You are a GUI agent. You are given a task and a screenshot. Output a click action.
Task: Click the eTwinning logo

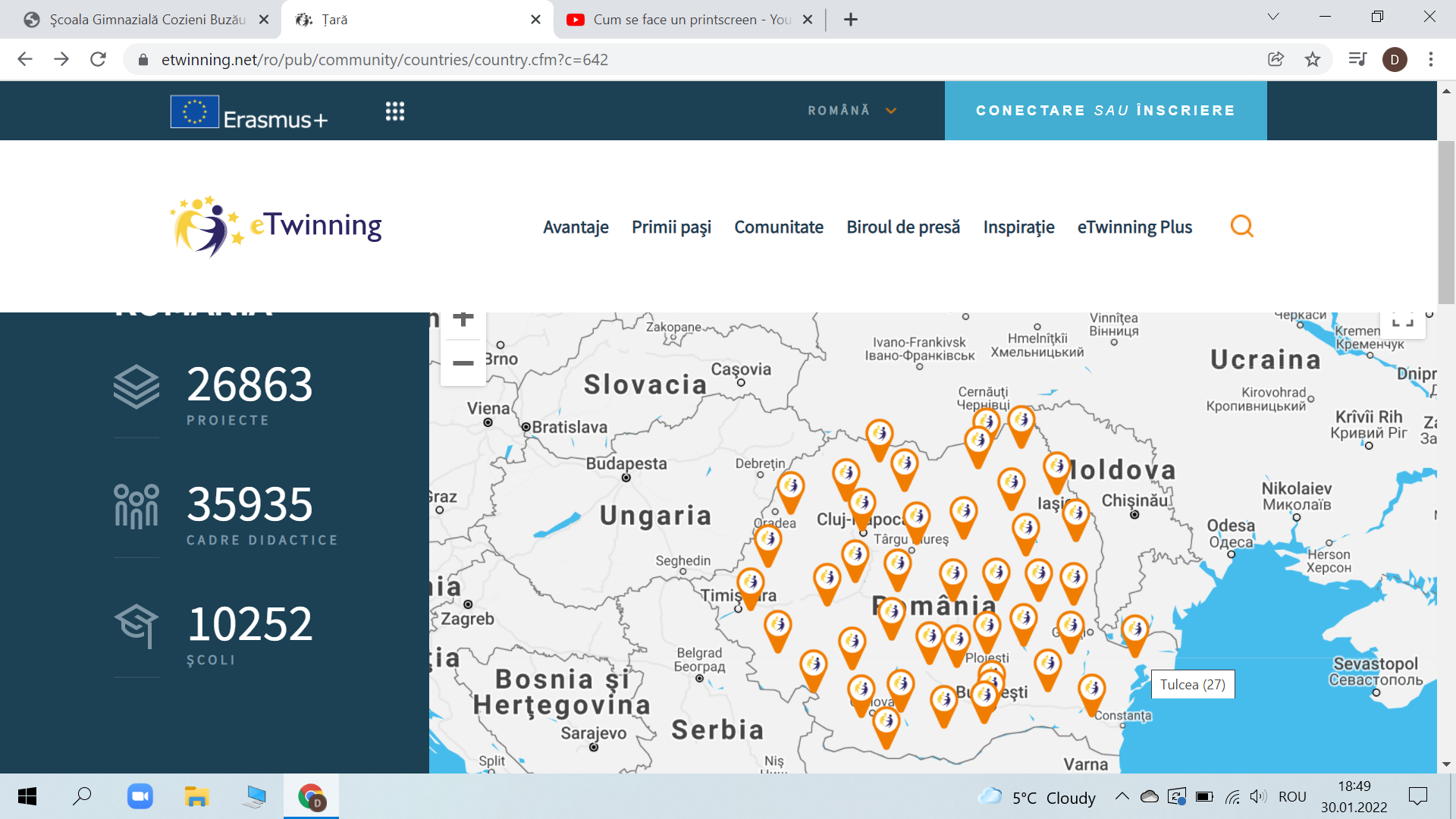coord(277,226)
